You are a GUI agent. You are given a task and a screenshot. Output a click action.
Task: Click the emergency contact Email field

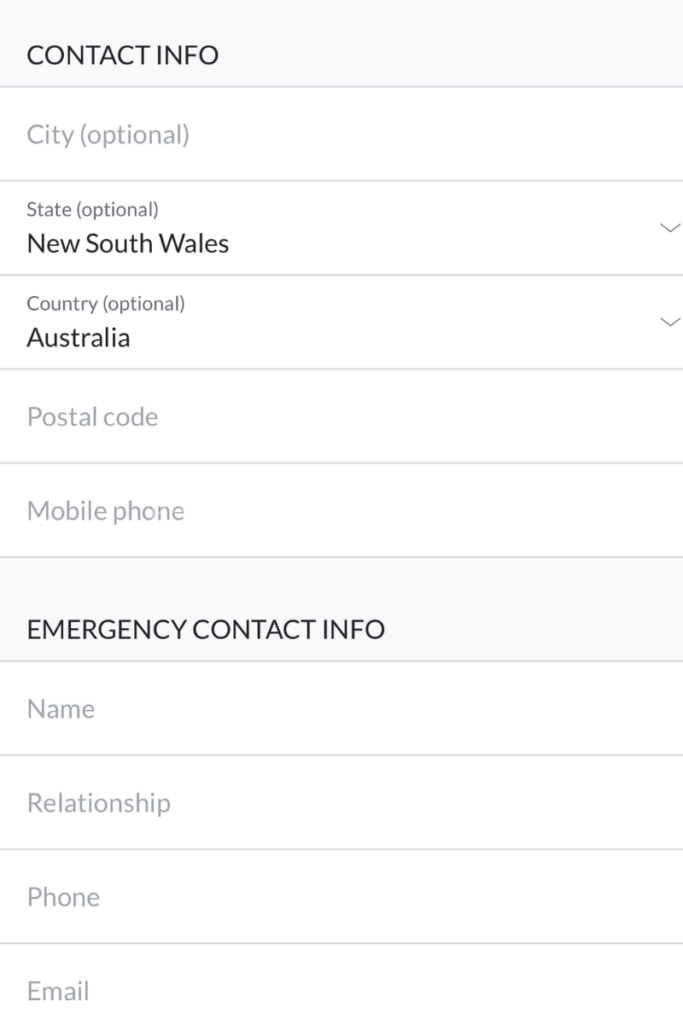pos(58,991)
